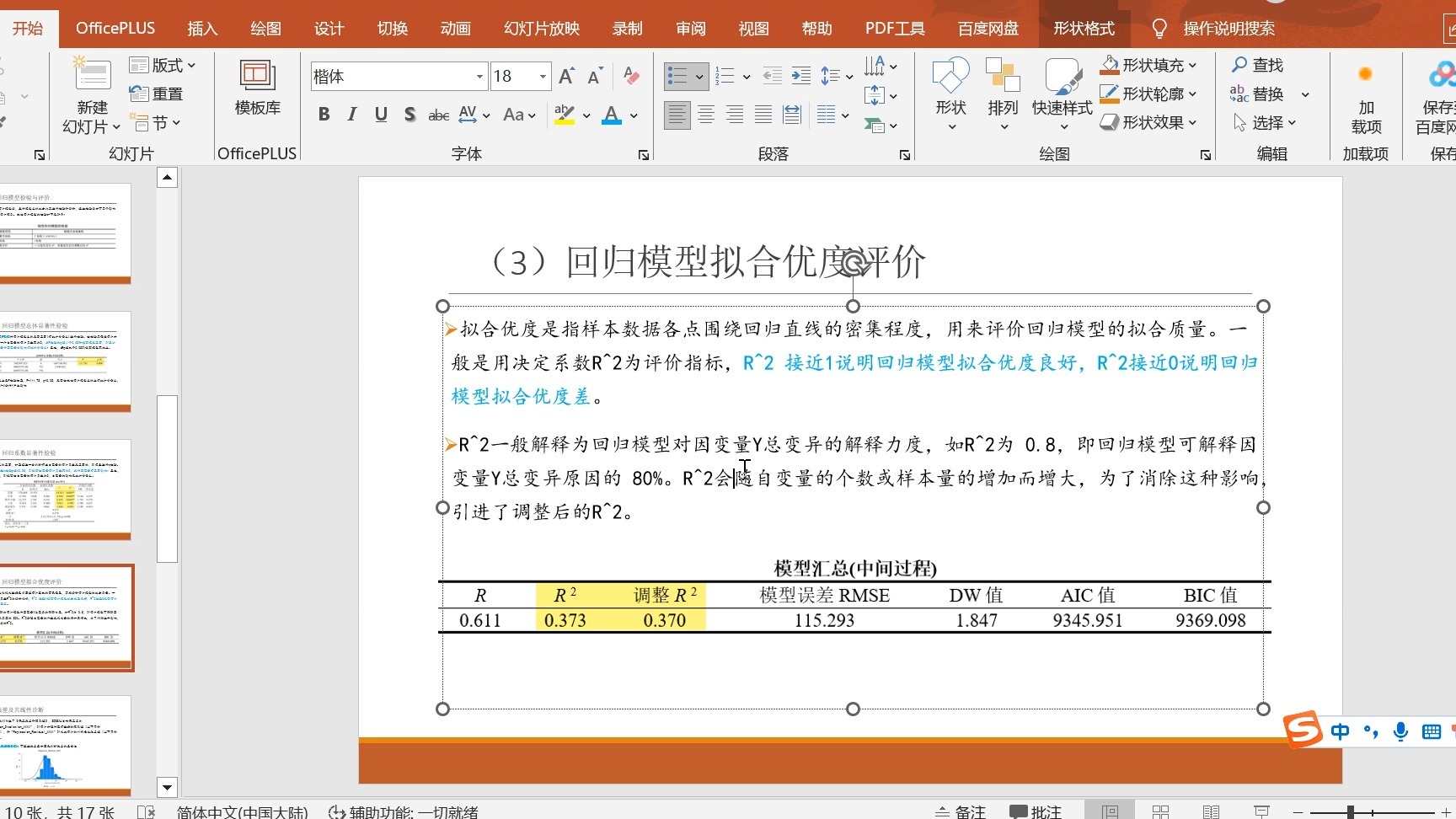The height and width of the screenshot is (819, 1456).
Task: Adjust the zoom slider
Action: [1350, 811]
